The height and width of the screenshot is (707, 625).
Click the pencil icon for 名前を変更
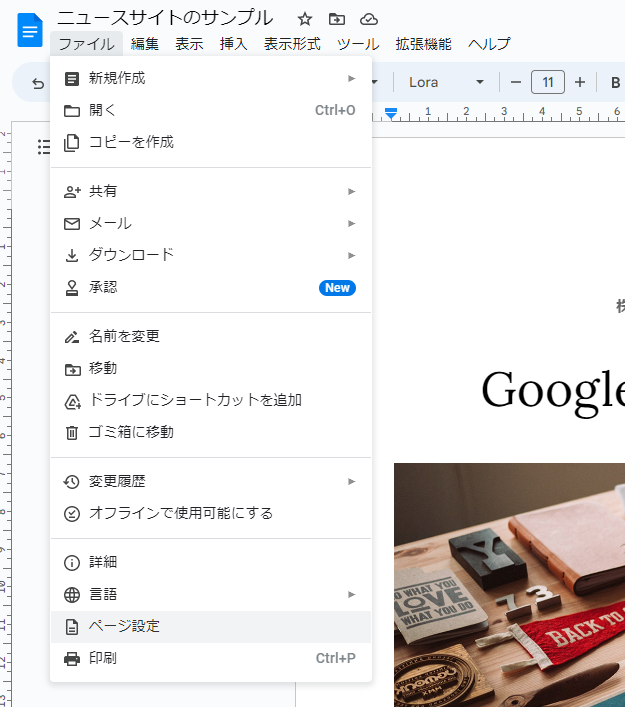coord(72,337)
